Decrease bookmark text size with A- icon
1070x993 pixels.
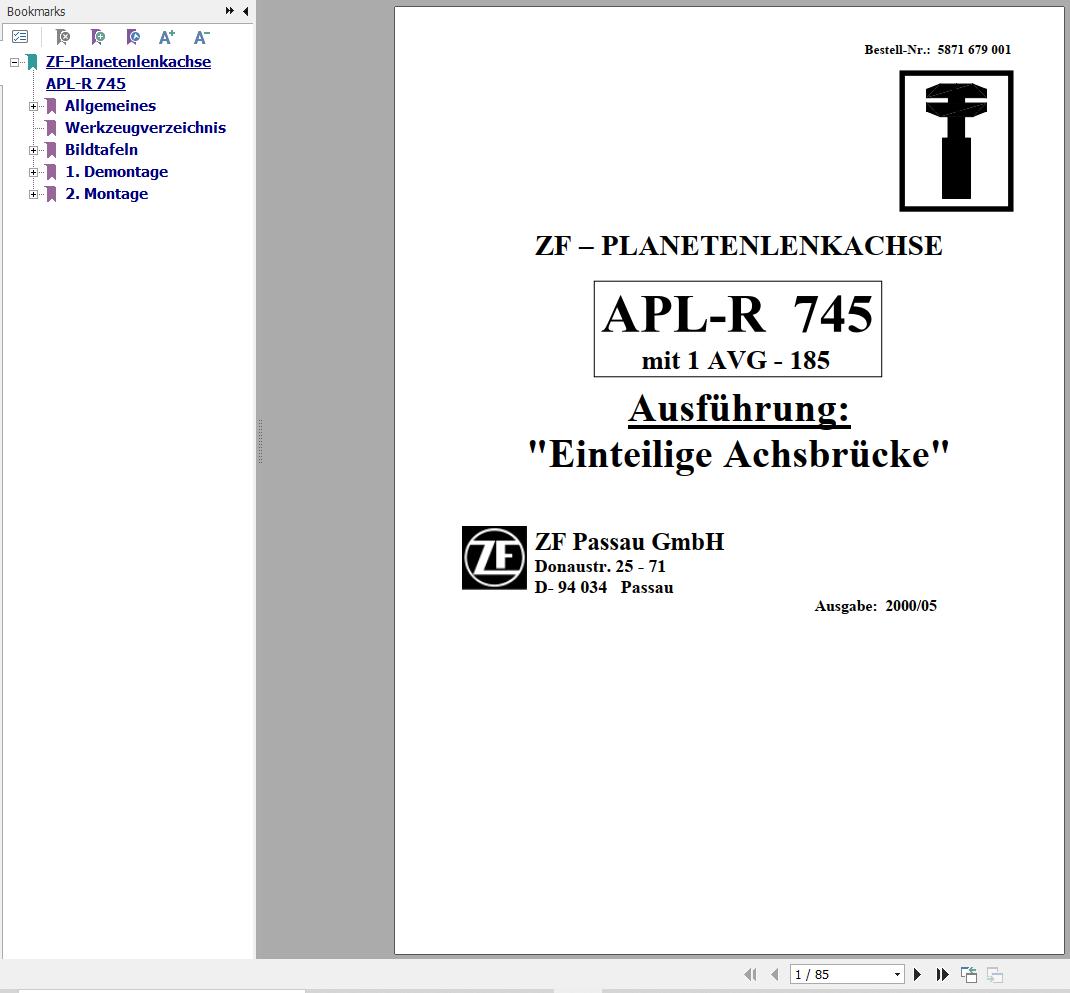pos(201,36)
